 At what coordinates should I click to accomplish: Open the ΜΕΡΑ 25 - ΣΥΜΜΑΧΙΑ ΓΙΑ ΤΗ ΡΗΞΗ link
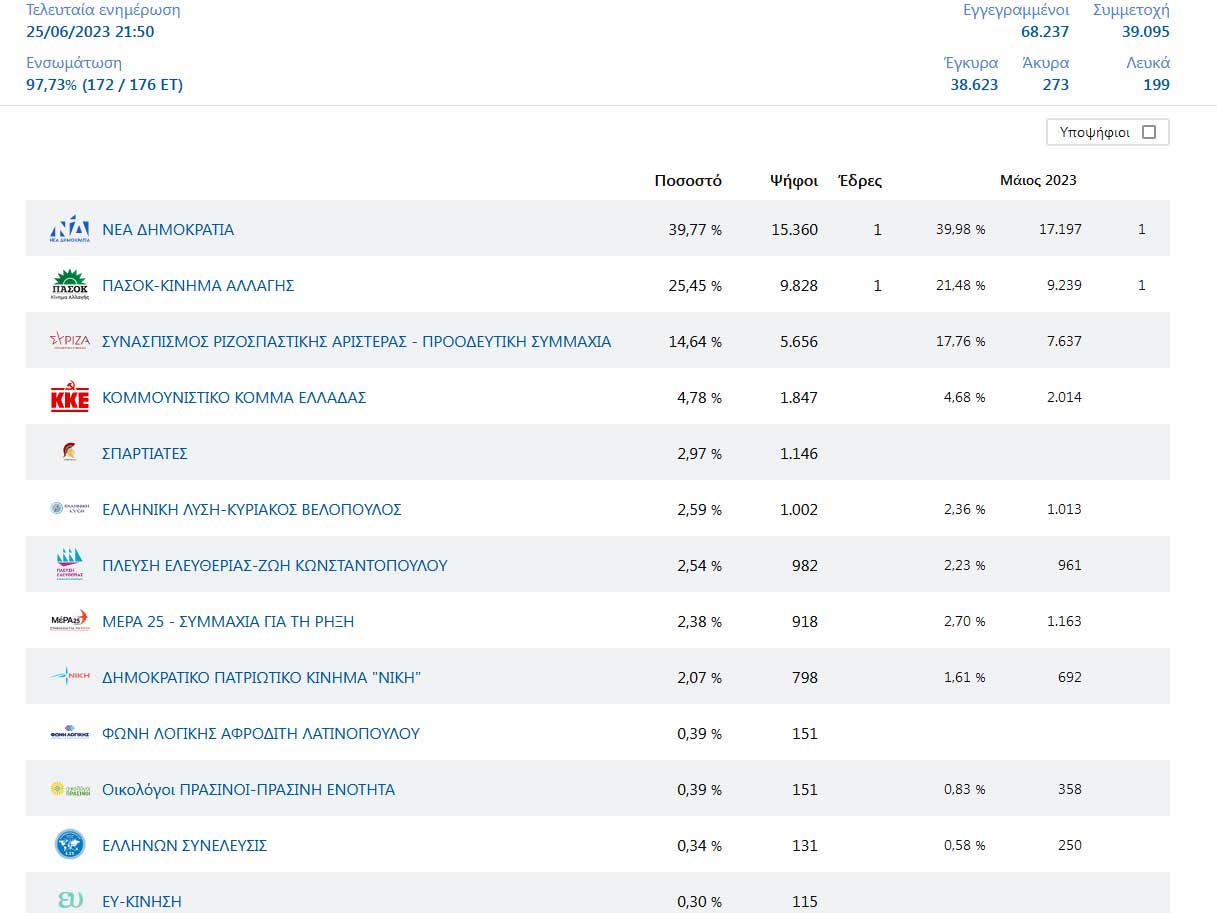tap(228, 621)
